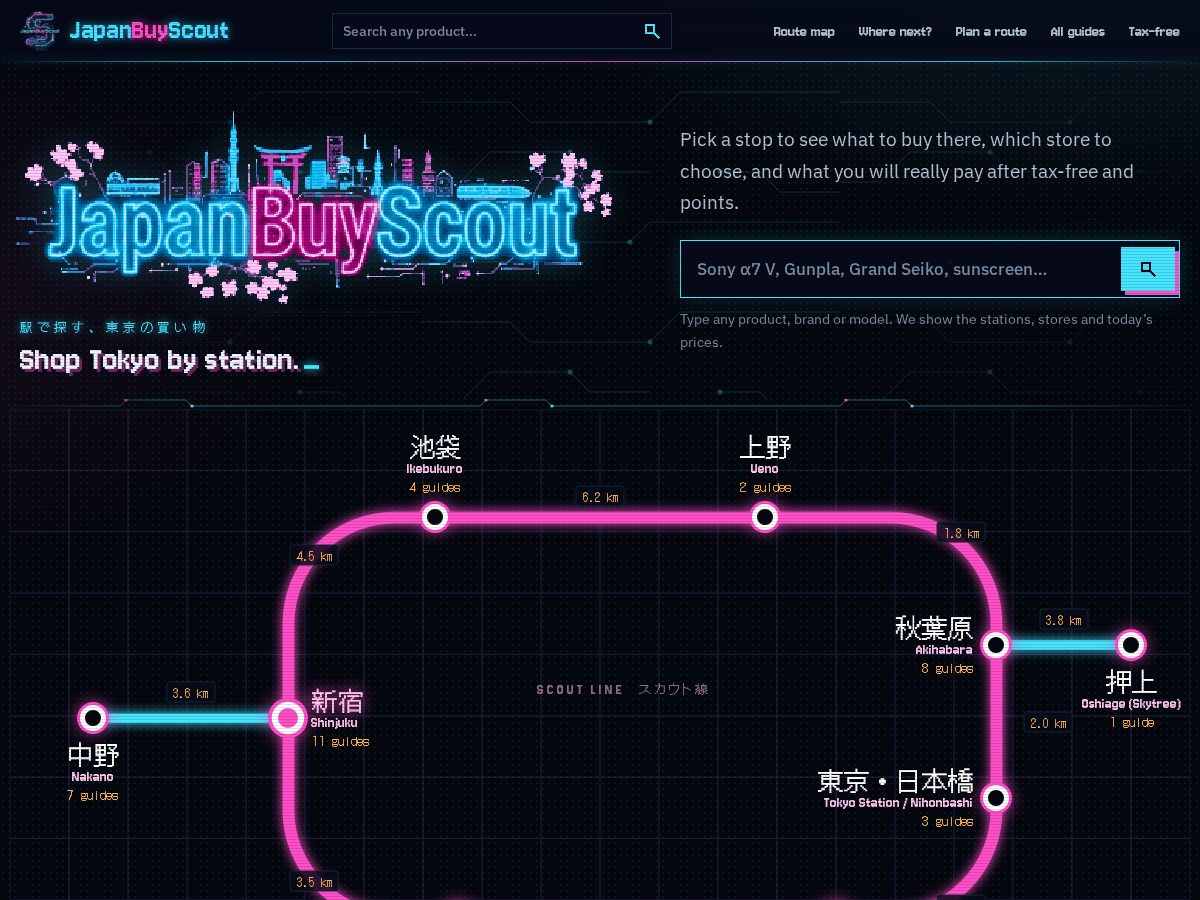Viewport: 1200px width, 900px height.
Task: Select the Shinjuku station dot
Action: click(x=288, y=717)
